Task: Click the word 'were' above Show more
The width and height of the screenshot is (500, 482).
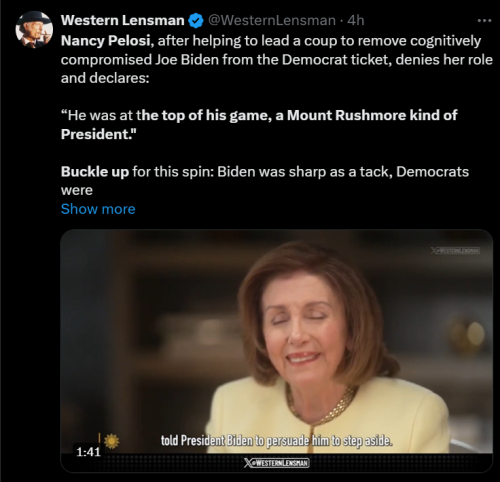Action: coord(77,191)
